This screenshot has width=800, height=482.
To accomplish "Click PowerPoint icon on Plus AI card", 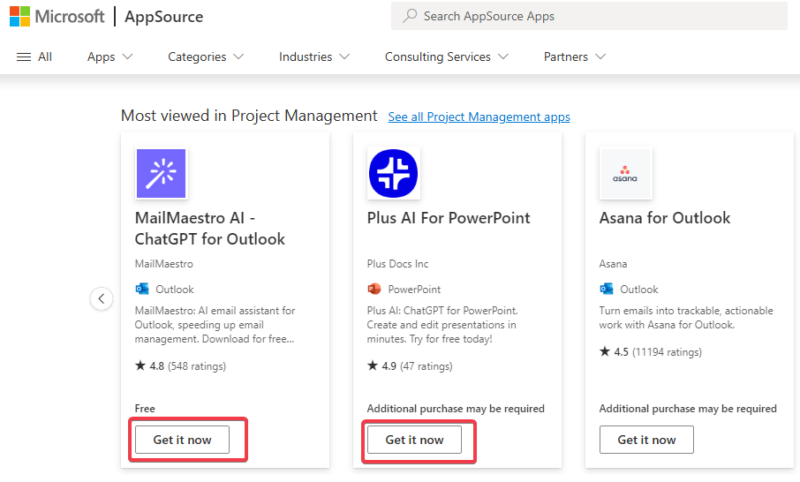I will point(374,289).
